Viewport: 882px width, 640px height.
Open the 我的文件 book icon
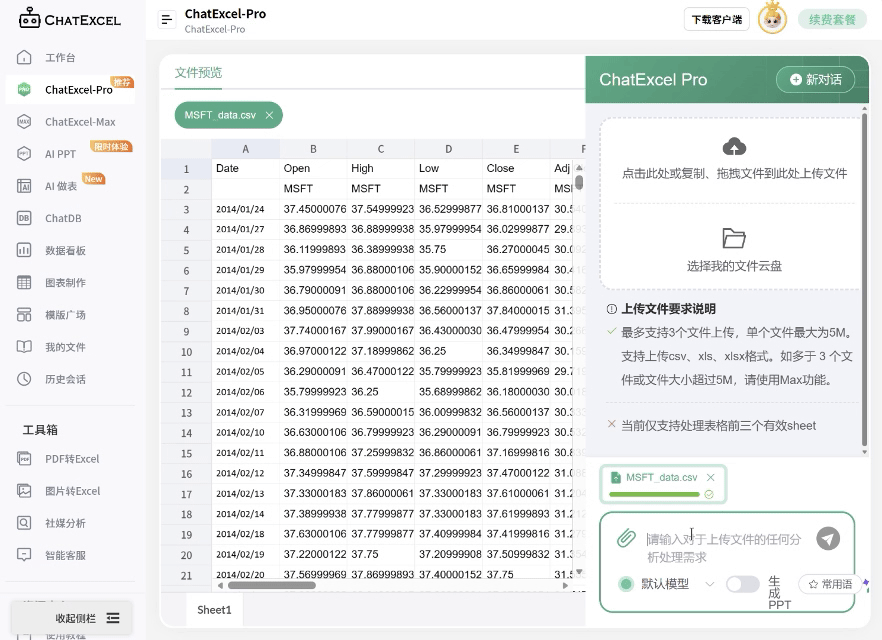tap(24, 346)
